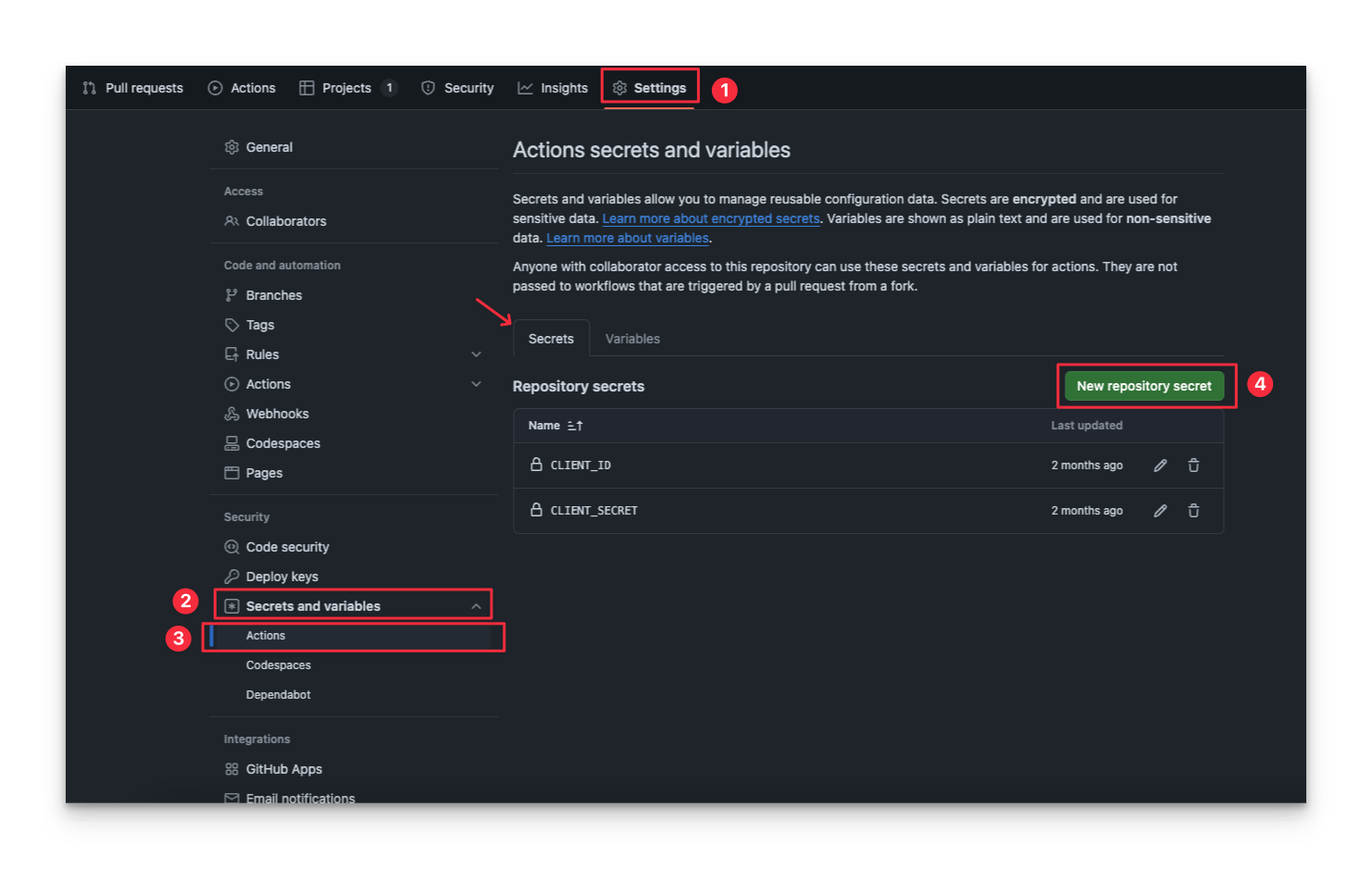Click the trash delete icon for CLIENT_ID
Screen dimensions: 1372x869
click(x=1193, y=466)
